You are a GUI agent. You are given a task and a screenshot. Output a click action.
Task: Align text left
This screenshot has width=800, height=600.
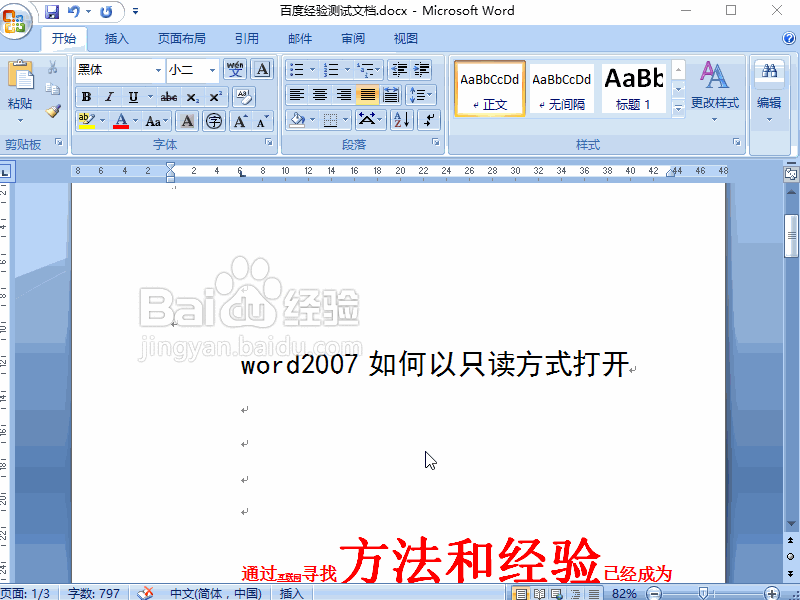[x=296, y=95]
